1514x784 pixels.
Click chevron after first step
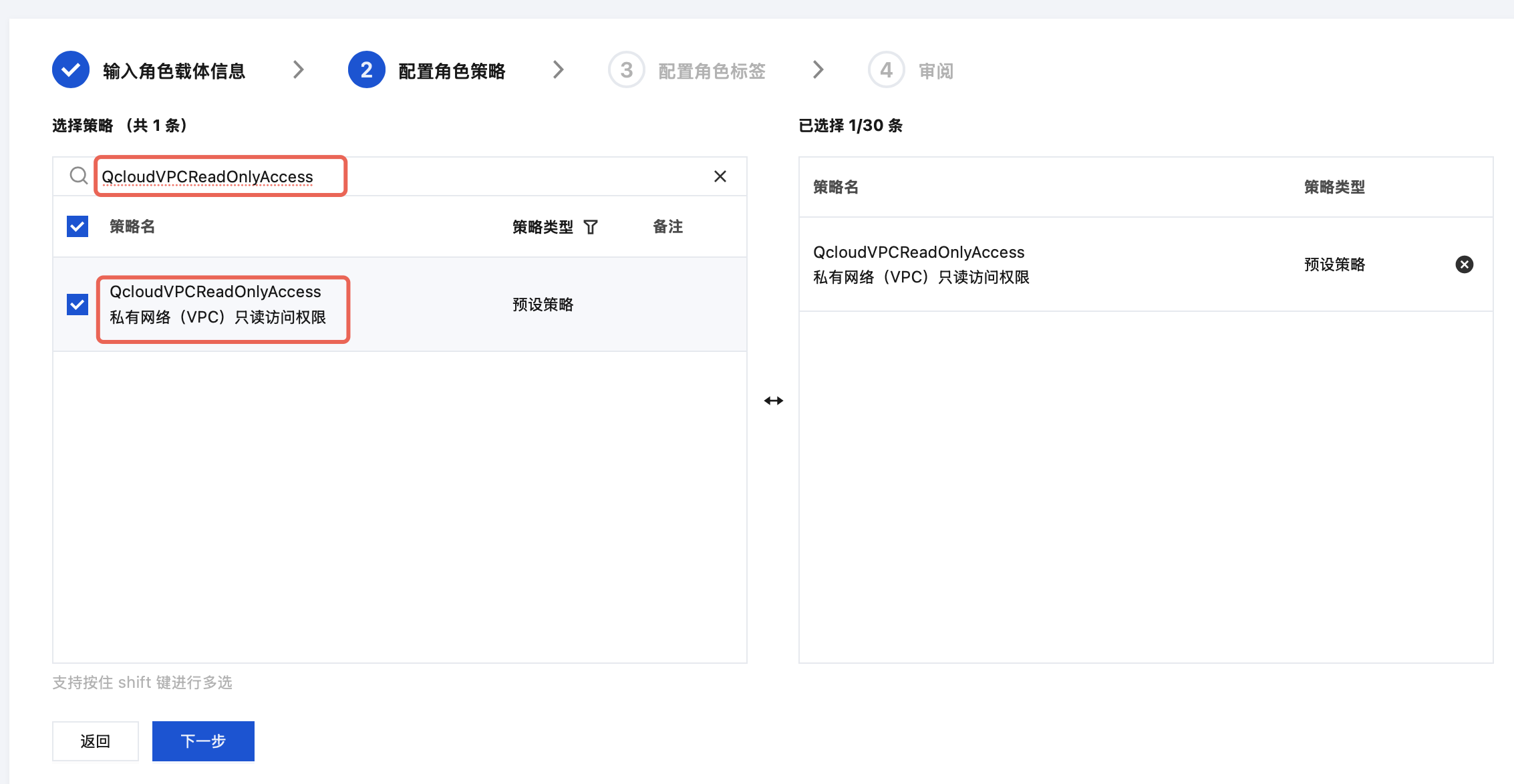coord(299,70)
